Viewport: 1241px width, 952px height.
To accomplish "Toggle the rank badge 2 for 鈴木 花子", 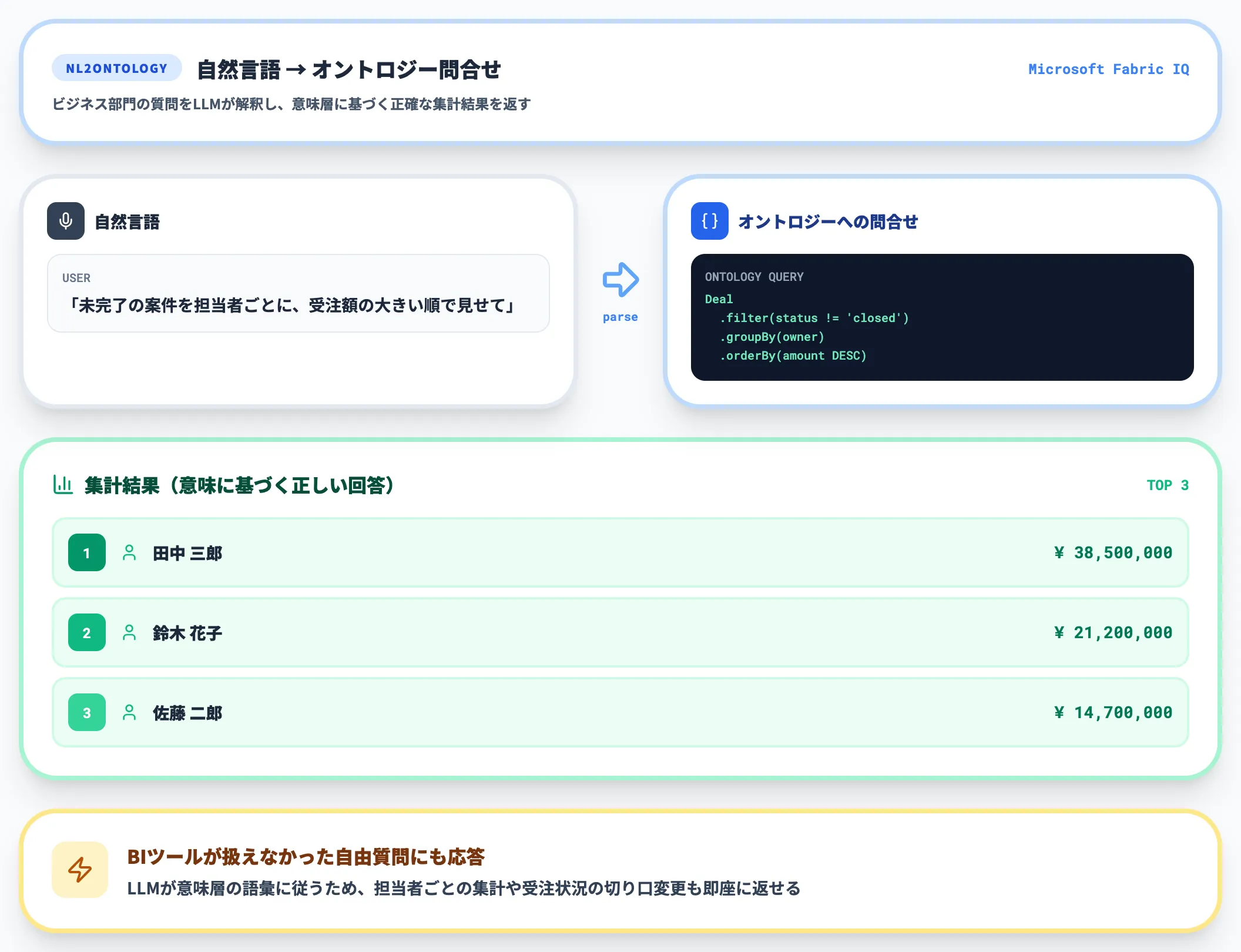I will click(x=86, y=632).
